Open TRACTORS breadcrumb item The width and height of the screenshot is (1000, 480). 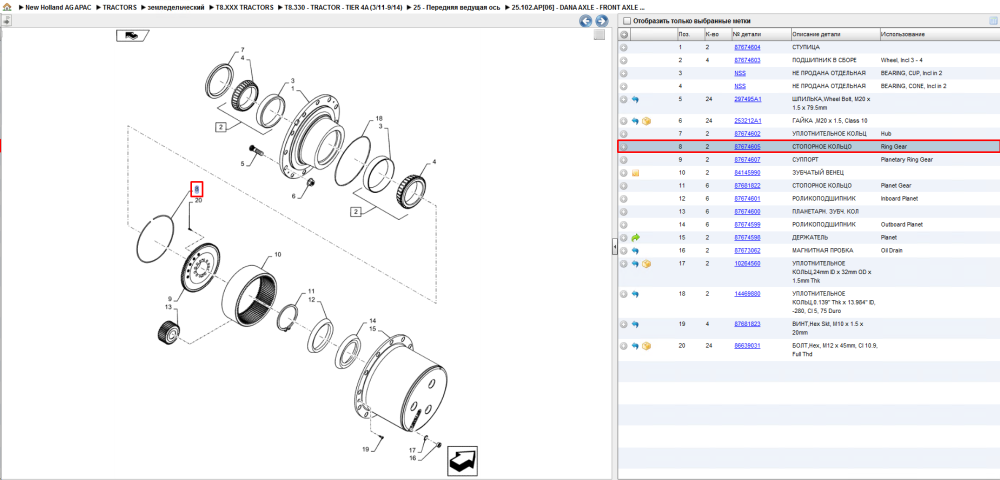119,7
